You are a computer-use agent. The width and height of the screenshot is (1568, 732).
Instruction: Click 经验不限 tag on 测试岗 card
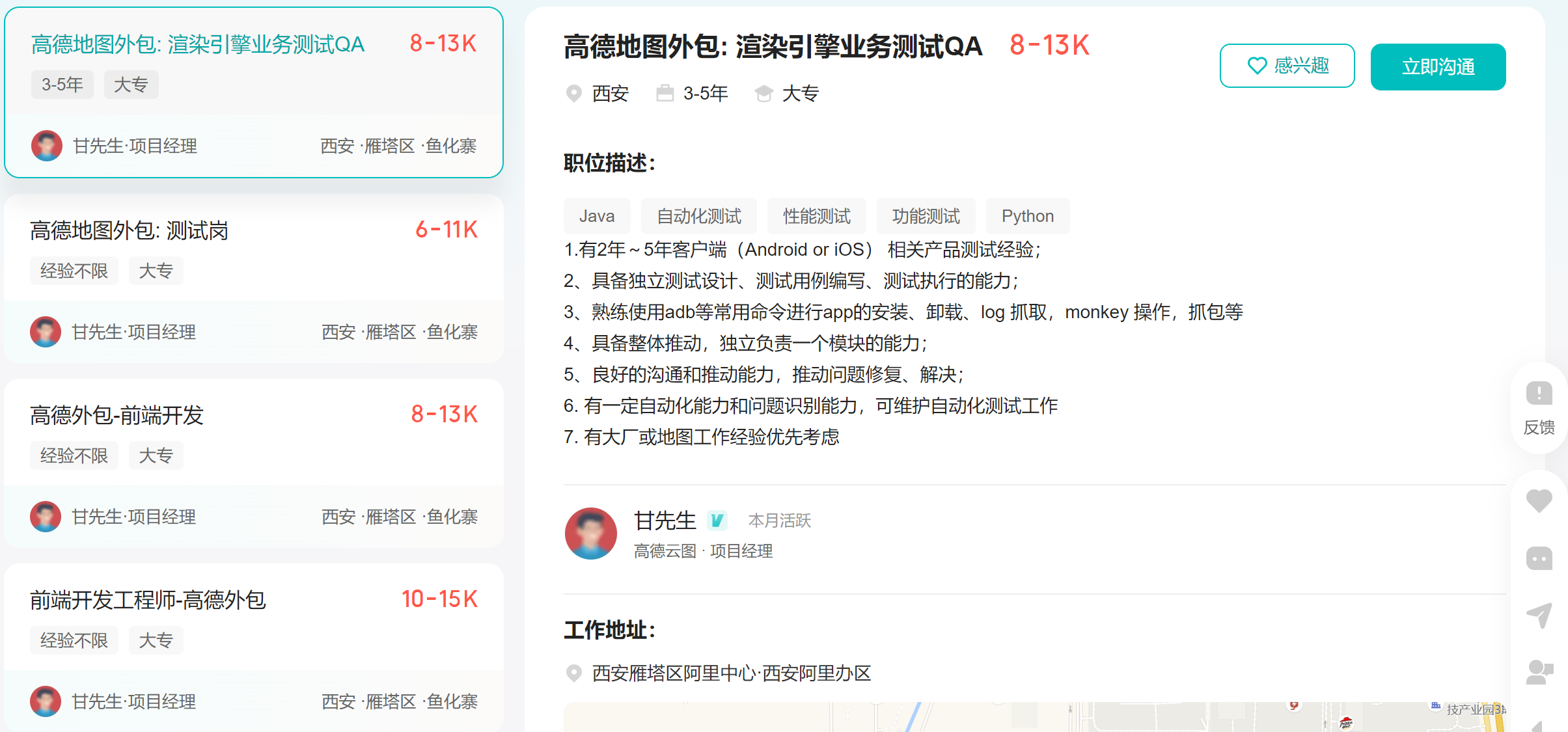point(74,271)
